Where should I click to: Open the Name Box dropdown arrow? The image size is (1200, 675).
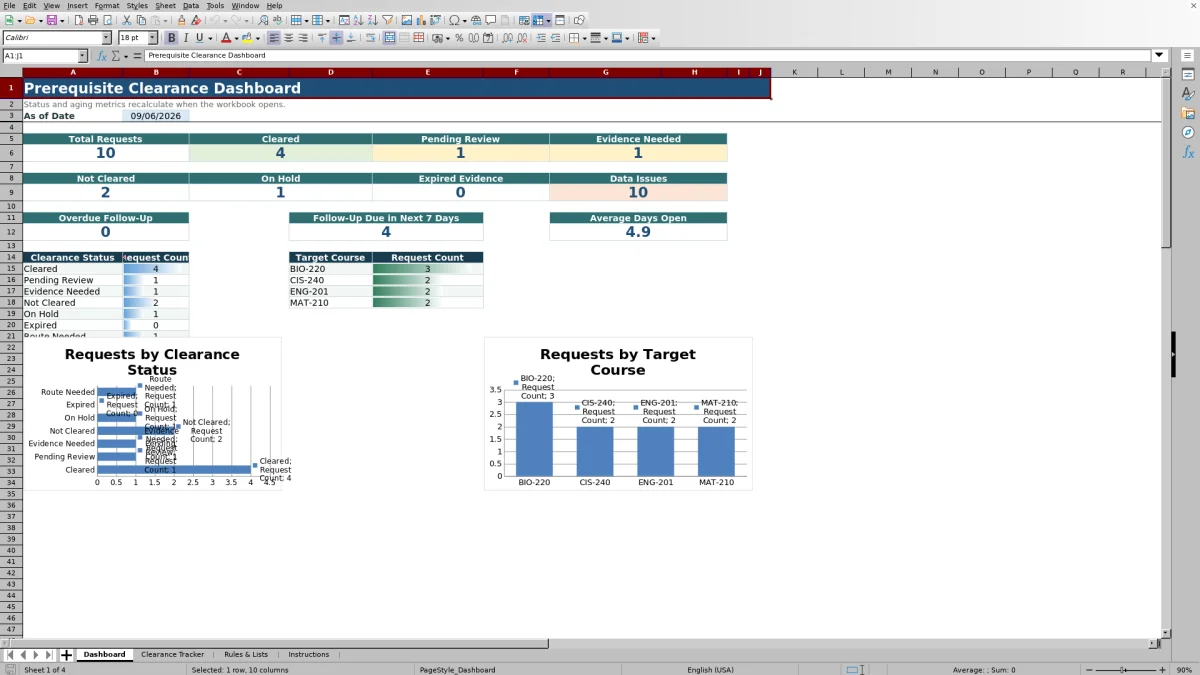coord(82,56)
